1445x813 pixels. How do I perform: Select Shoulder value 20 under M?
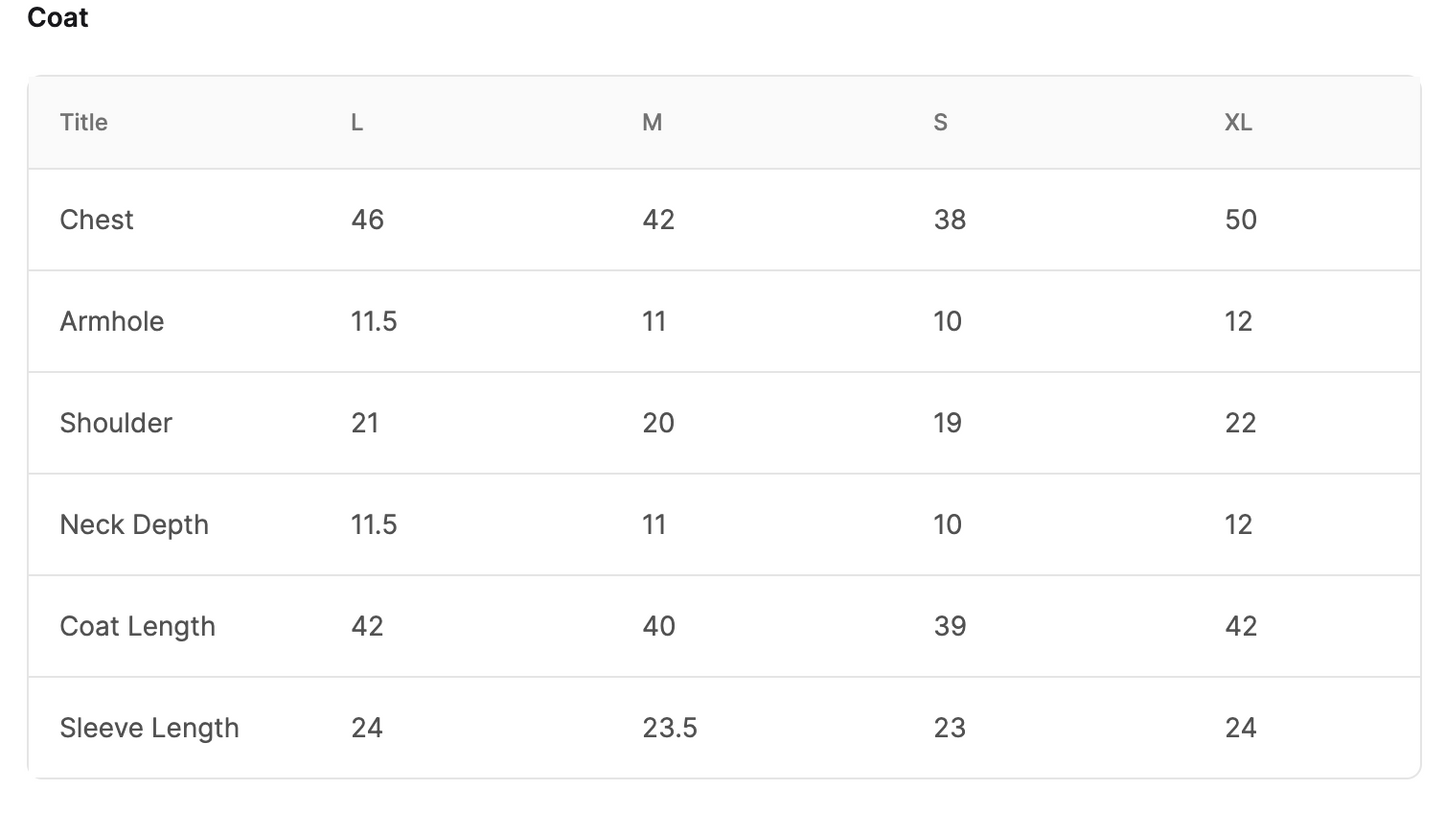click(x=658, y=423)
